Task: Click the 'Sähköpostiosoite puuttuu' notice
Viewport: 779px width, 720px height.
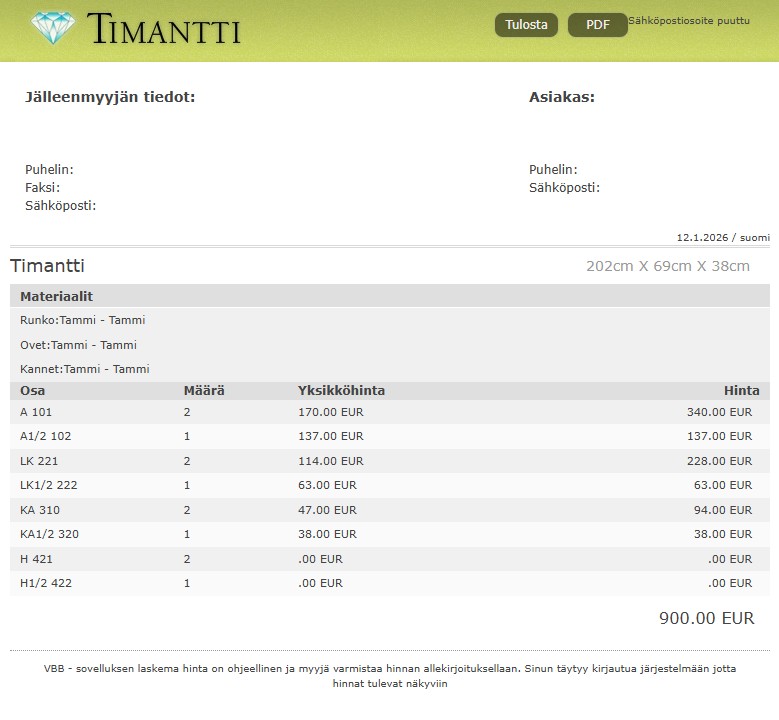Action: [688, 21]
